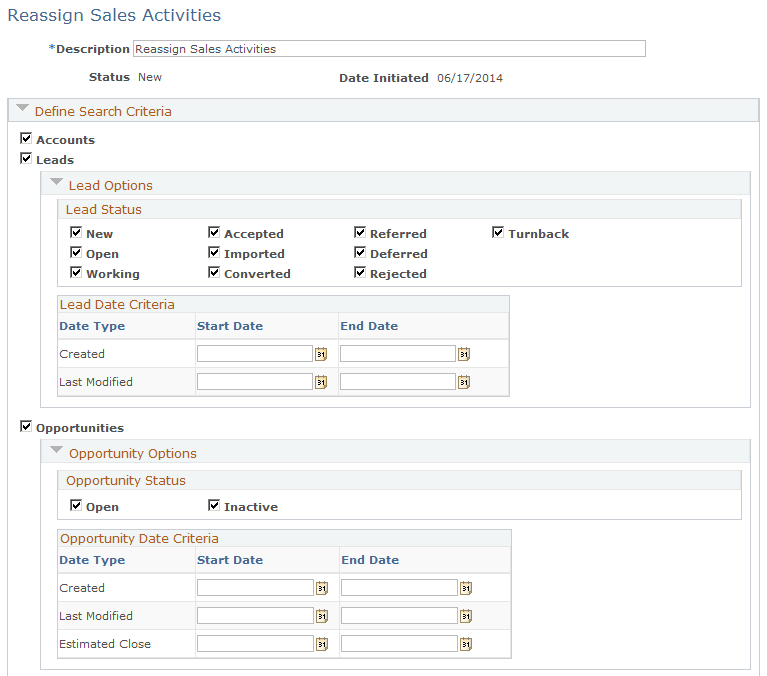Toggle the Referred lead status checkbox

point(360,232)
